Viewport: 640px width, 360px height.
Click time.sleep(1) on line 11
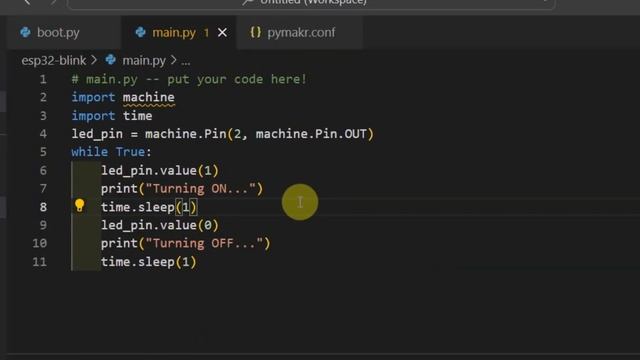149,262
